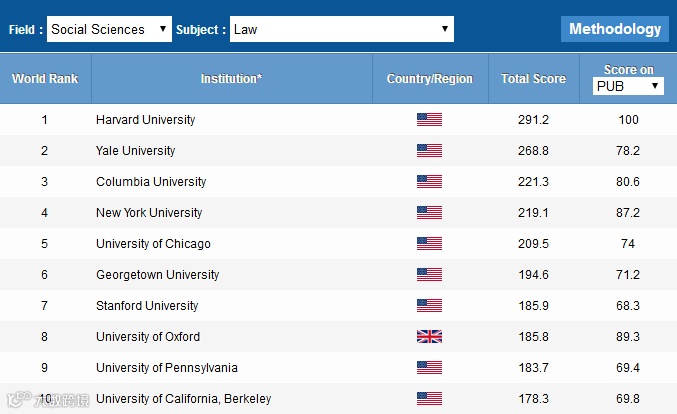Image resolution: width=677 pixels, height=414 pixels.
Task: Click the flag in the Stanford University row
Action: [x=429, y=306]
